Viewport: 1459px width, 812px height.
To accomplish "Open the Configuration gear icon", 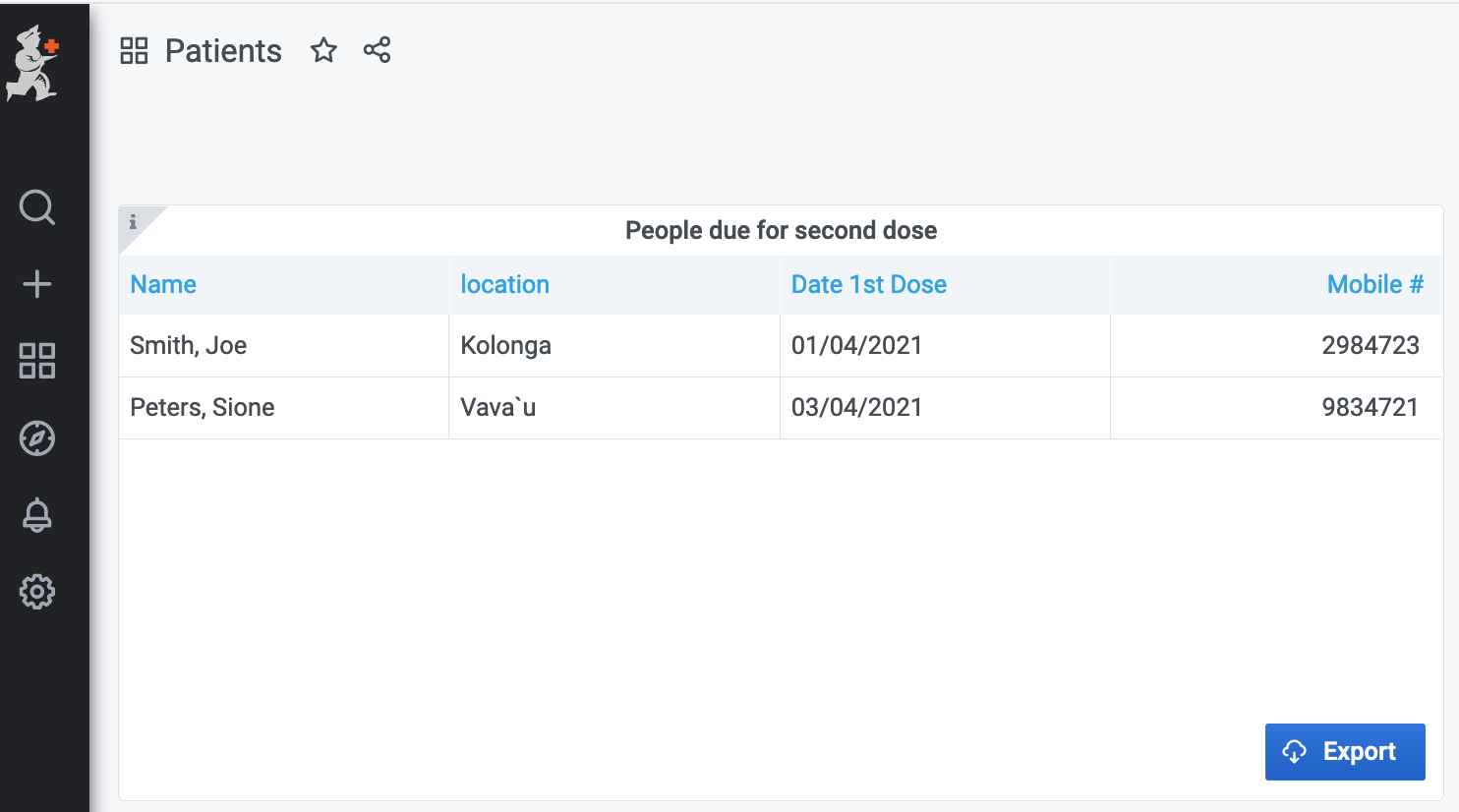I will [x=37, y=592].
